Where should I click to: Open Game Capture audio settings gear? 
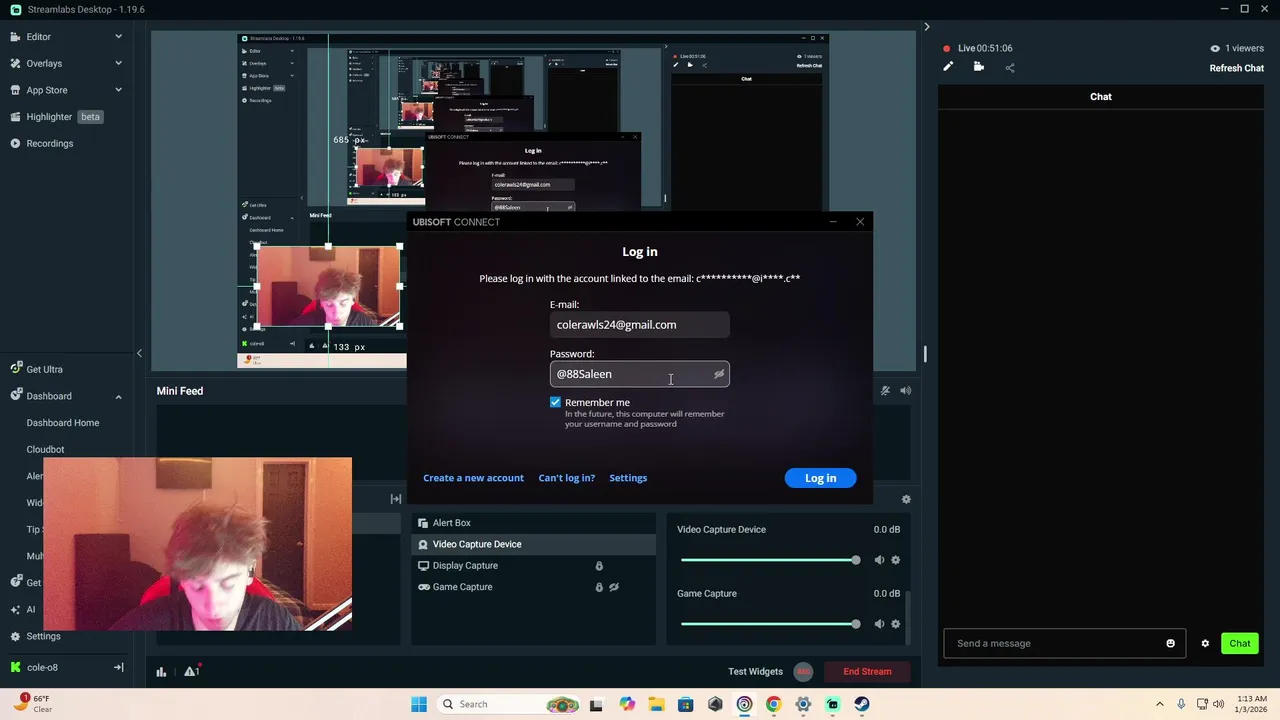895,624
